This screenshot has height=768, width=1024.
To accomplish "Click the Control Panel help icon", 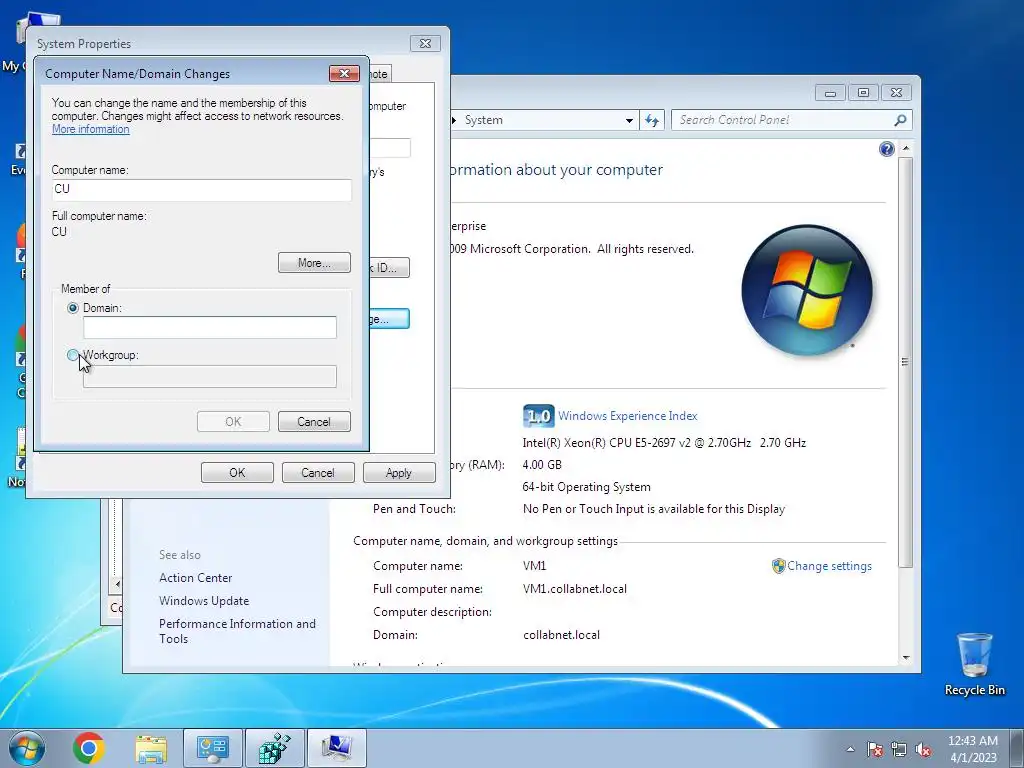I will [x=886, y=150].
